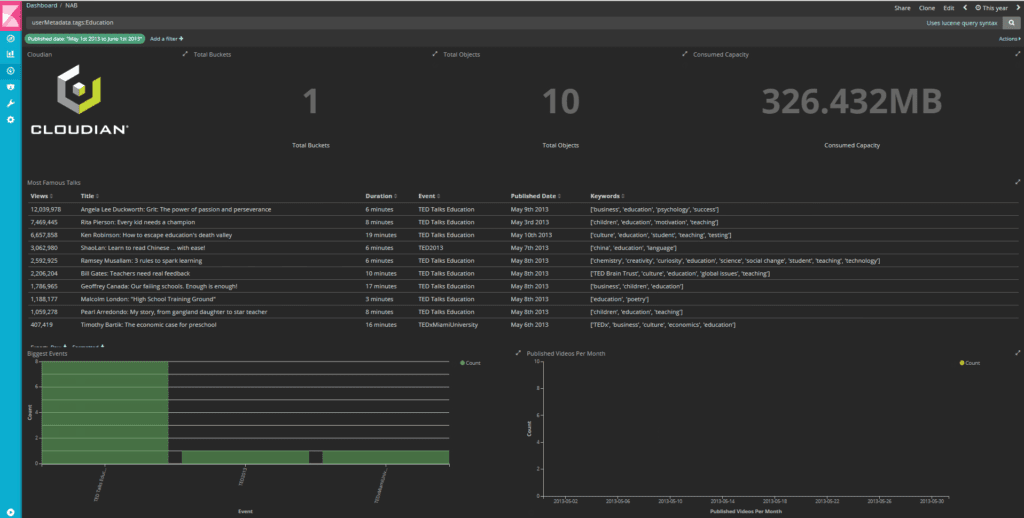Screen dimensions: 1024x518
Task: Step the time range backward
Action: tap(965, 8)
